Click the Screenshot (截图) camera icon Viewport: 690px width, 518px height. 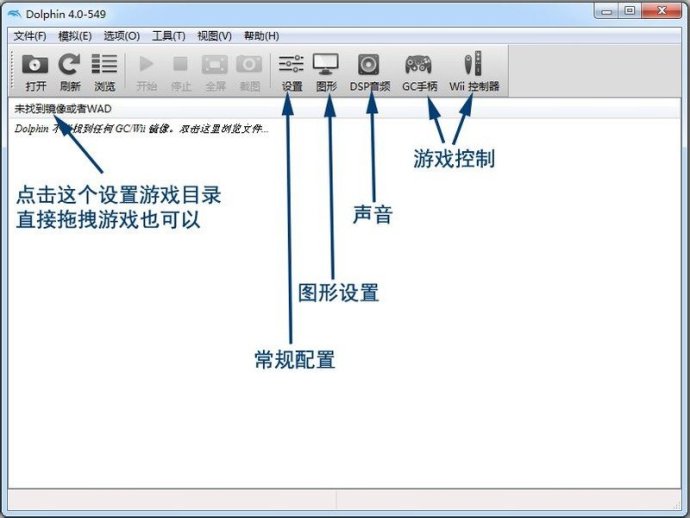click(249, 65)
